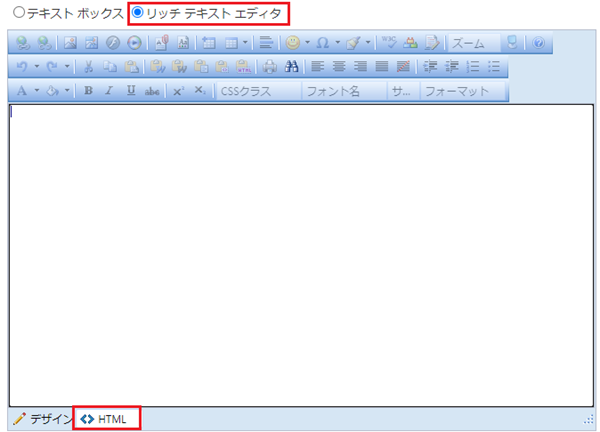Viewport: 600px width, 432px height.
Task: Toggle full screen mode monitor icon
Action: click(x=512, y=43)
